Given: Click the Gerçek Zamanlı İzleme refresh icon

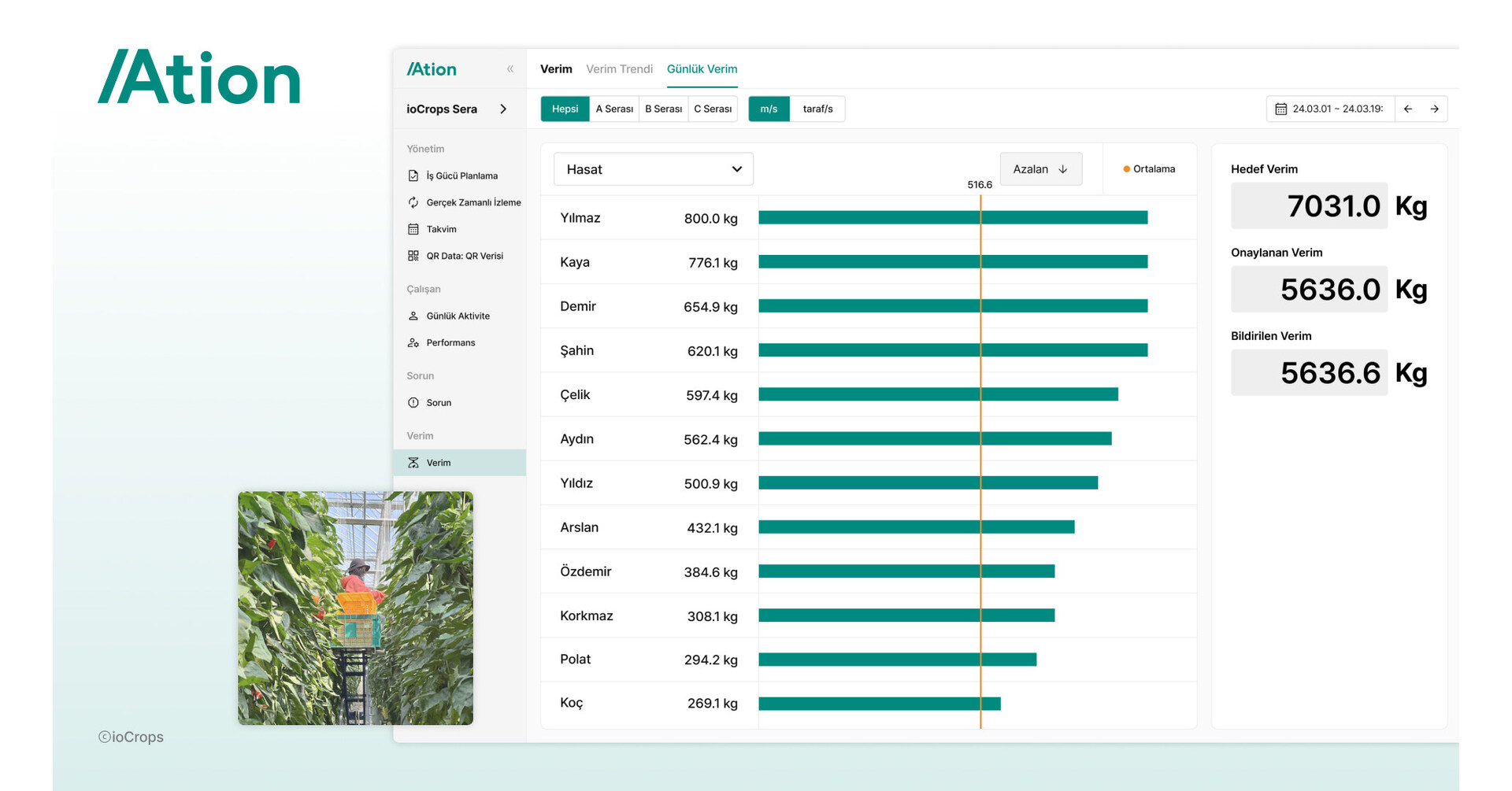Looking at the screenshot, I should click(x=413, y=202).
